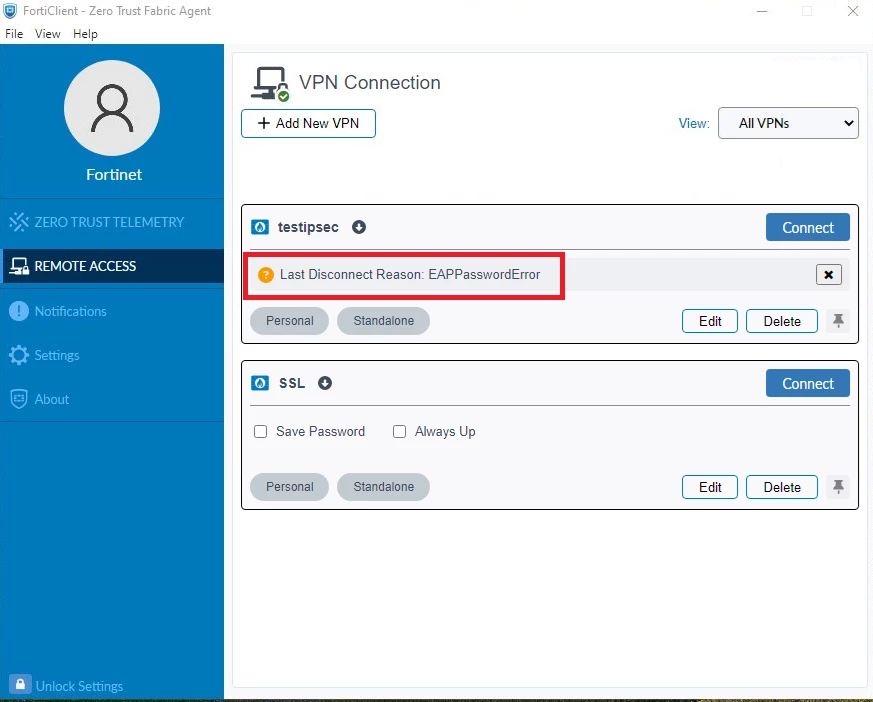Collapse SSL details with arrow icon

[325, 383]
